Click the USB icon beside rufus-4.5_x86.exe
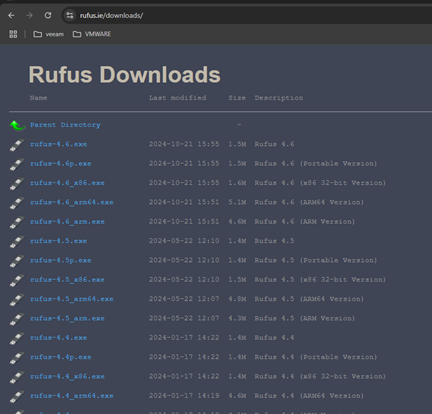Viewport: 432px width, 414px height. pos(17,280)
